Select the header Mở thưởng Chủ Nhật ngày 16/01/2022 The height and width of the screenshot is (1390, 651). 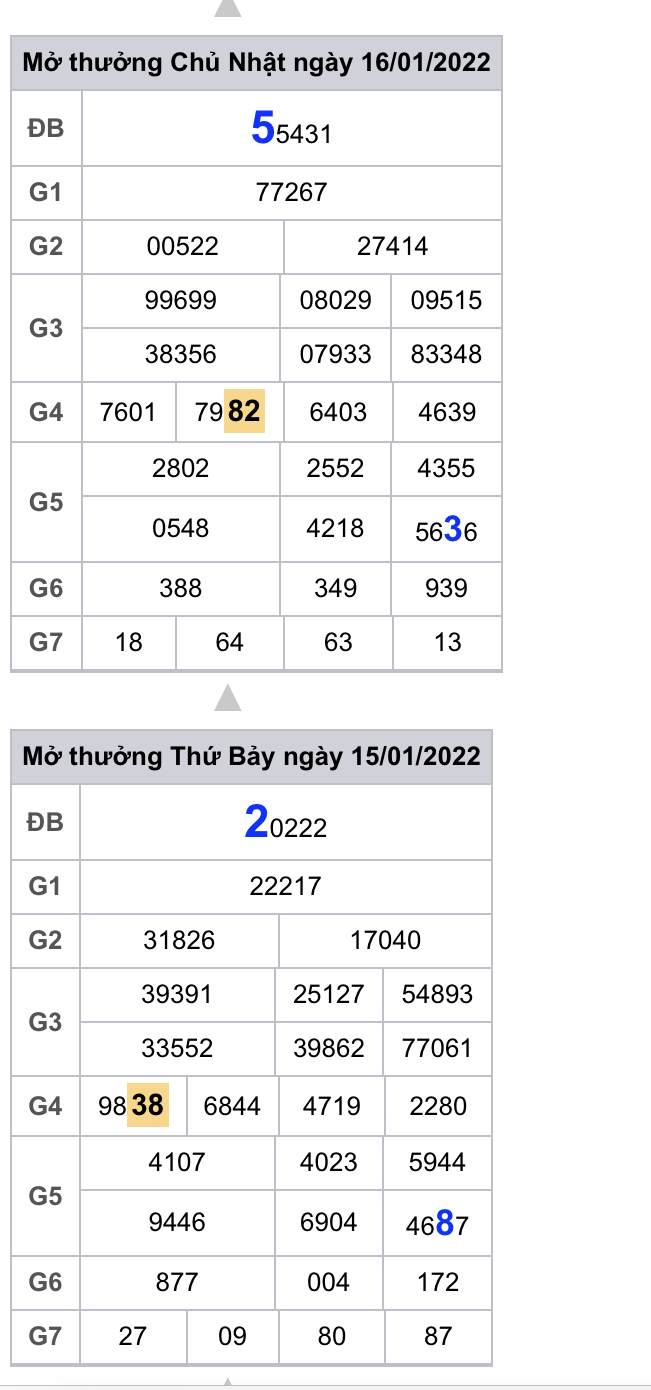point(256,63)
